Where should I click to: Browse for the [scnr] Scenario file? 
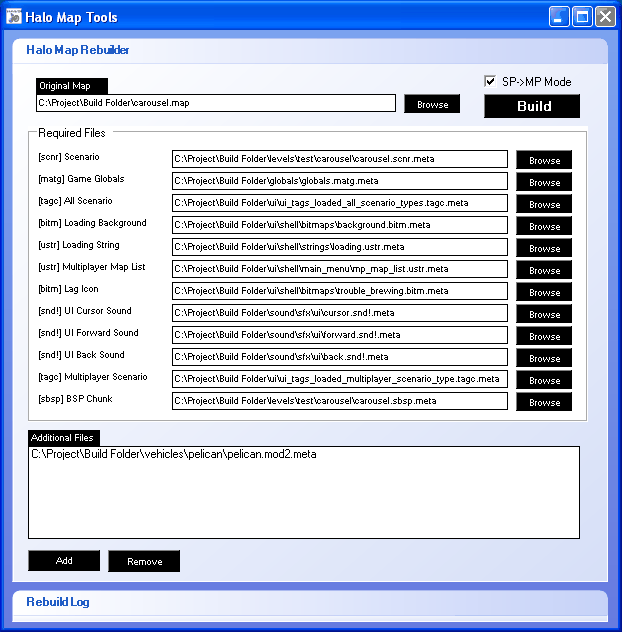tap(544, 160)
